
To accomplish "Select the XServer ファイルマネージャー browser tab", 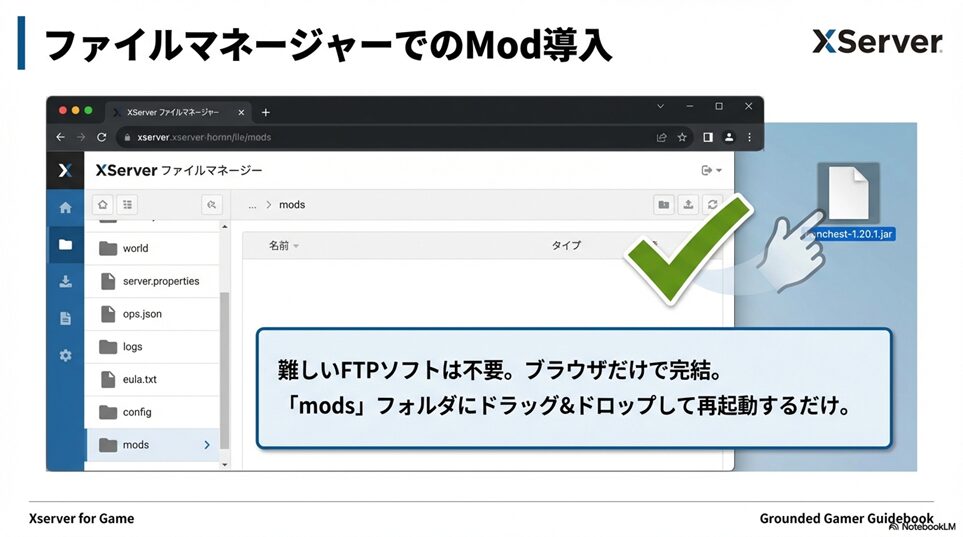I will (x=172, y=112).
